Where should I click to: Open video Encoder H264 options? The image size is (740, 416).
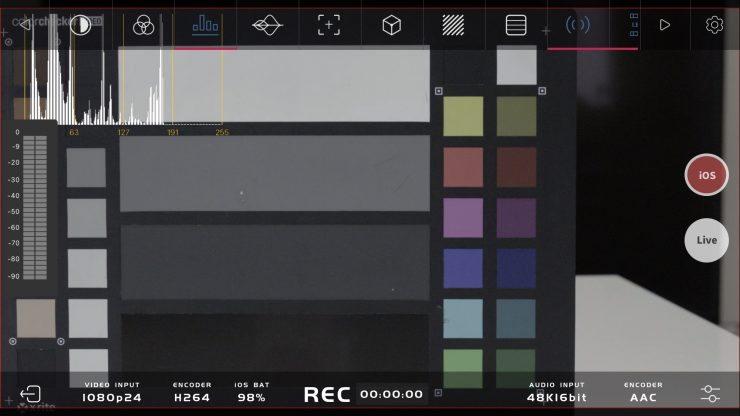(x=192, y=392)
